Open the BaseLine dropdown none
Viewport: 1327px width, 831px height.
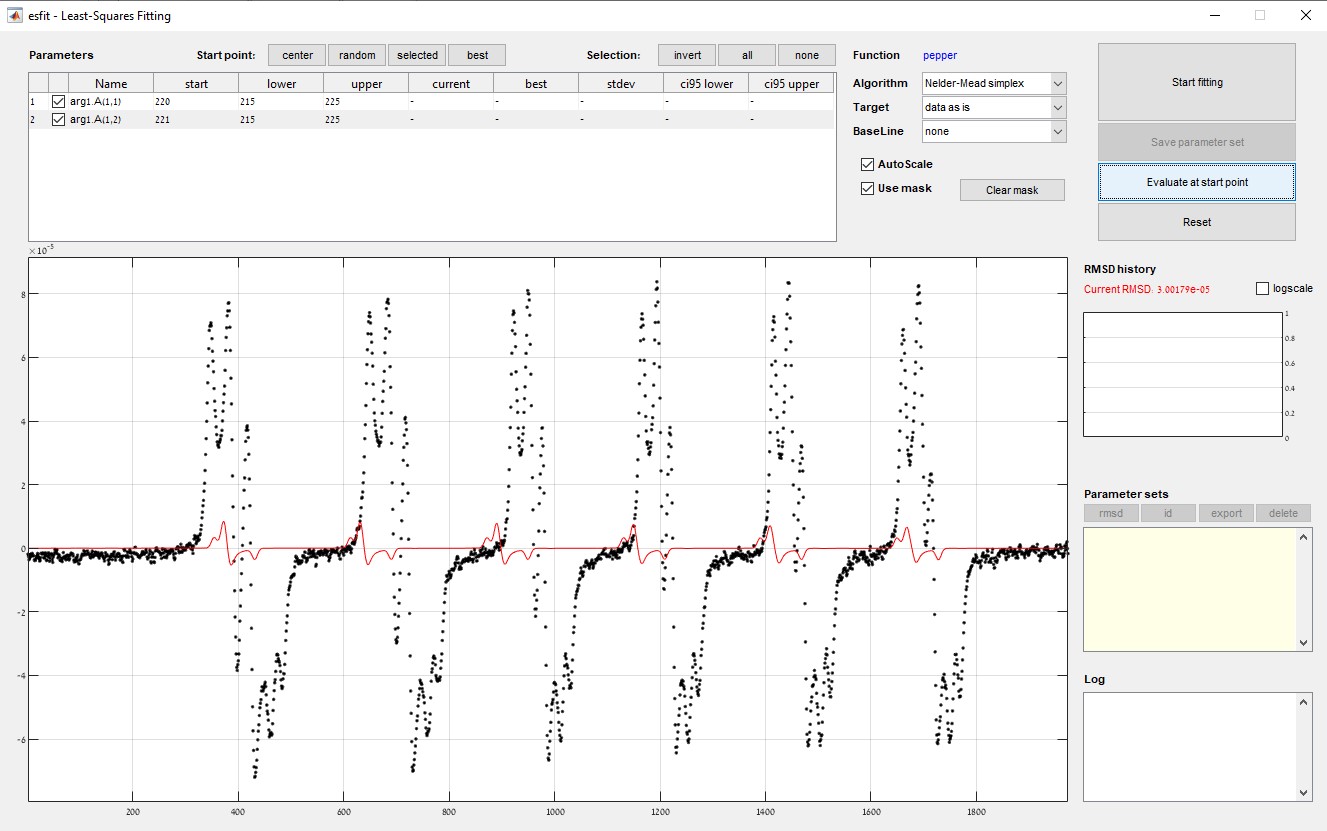pyautogui.click(x=994, y=131)
